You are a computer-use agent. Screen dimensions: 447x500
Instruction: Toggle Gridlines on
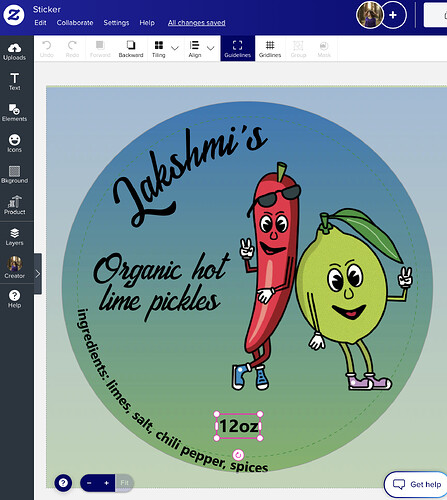click(x=270, y=49)
